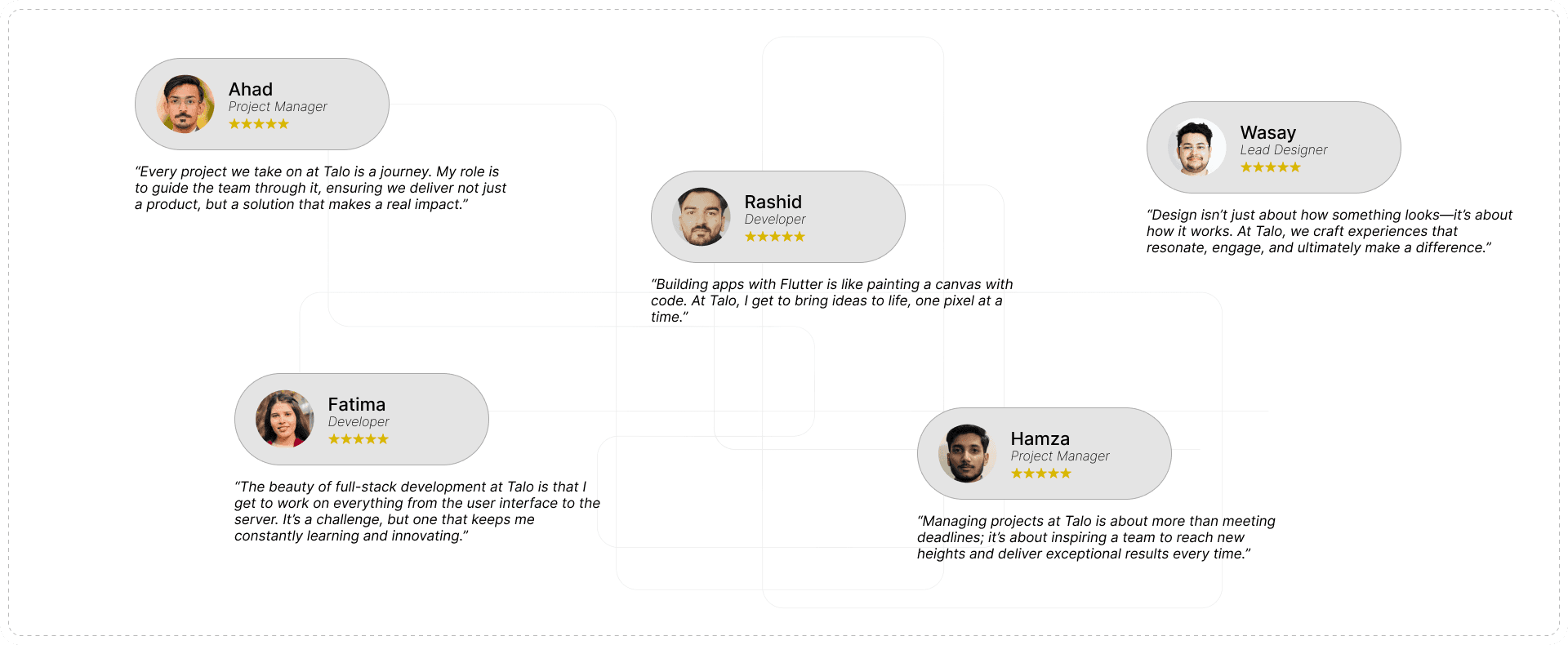Screen dimensions: 1568x645
Task: Click the "Design isn't just about" quote
Action: click(x=1329, y=231)
